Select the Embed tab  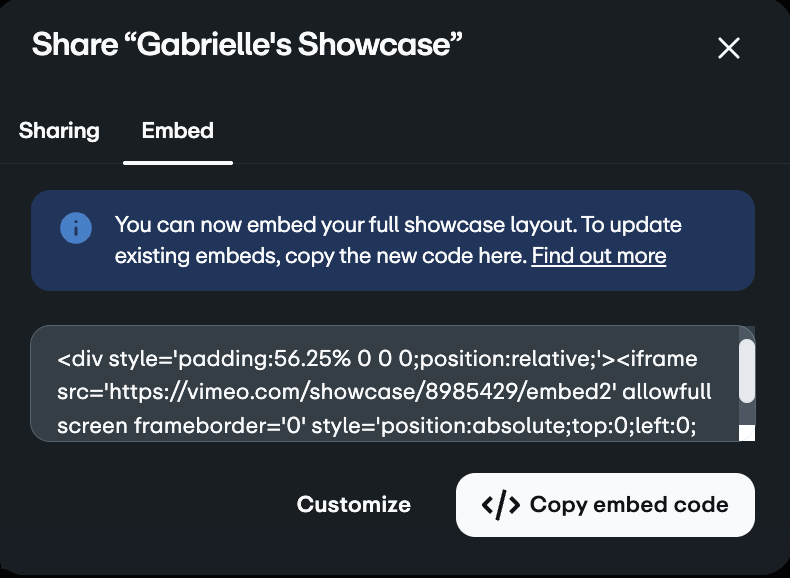click(177, 130)
